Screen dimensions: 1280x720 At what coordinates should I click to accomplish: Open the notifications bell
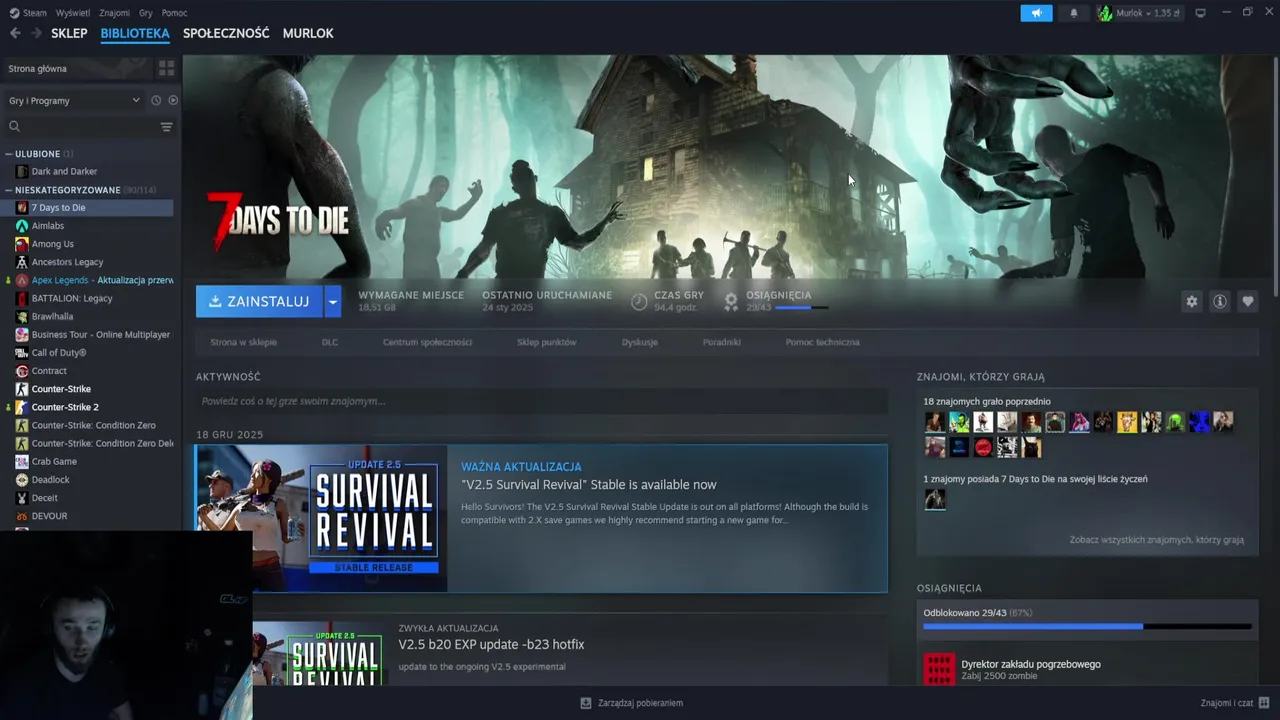[x=1074, y=13]
